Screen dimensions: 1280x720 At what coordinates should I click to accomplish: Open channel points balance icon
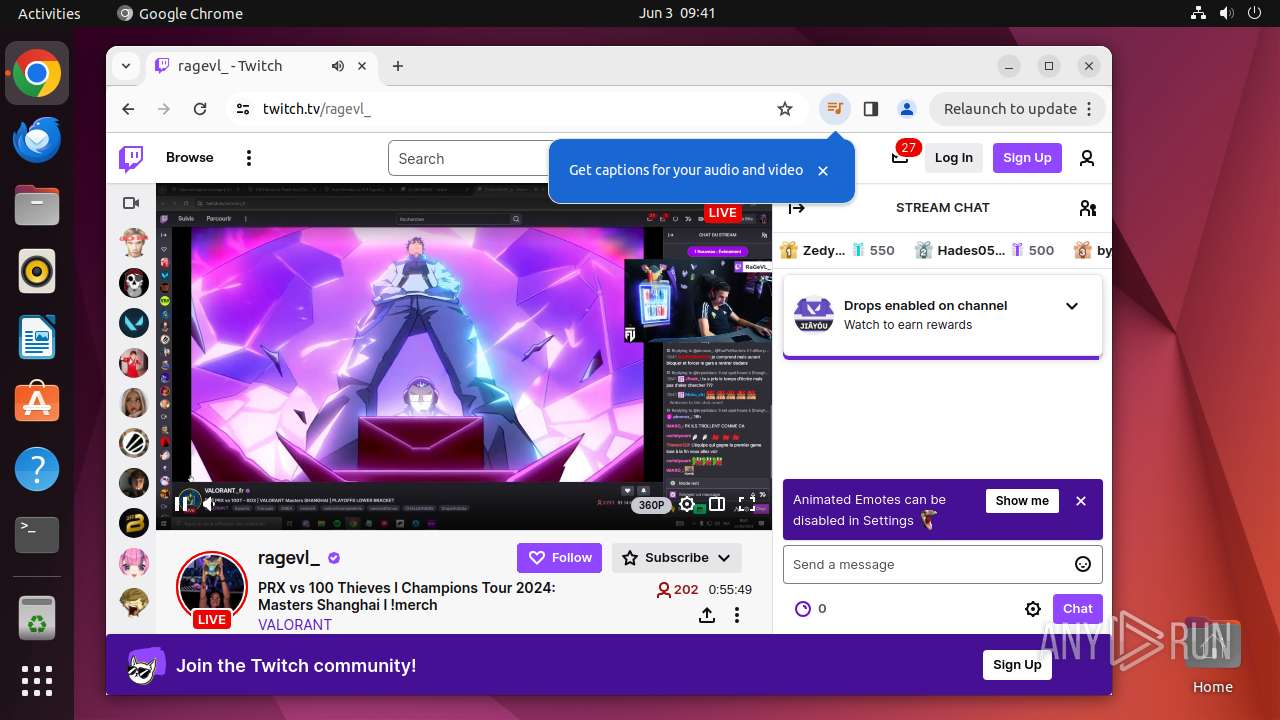[803, 608]
